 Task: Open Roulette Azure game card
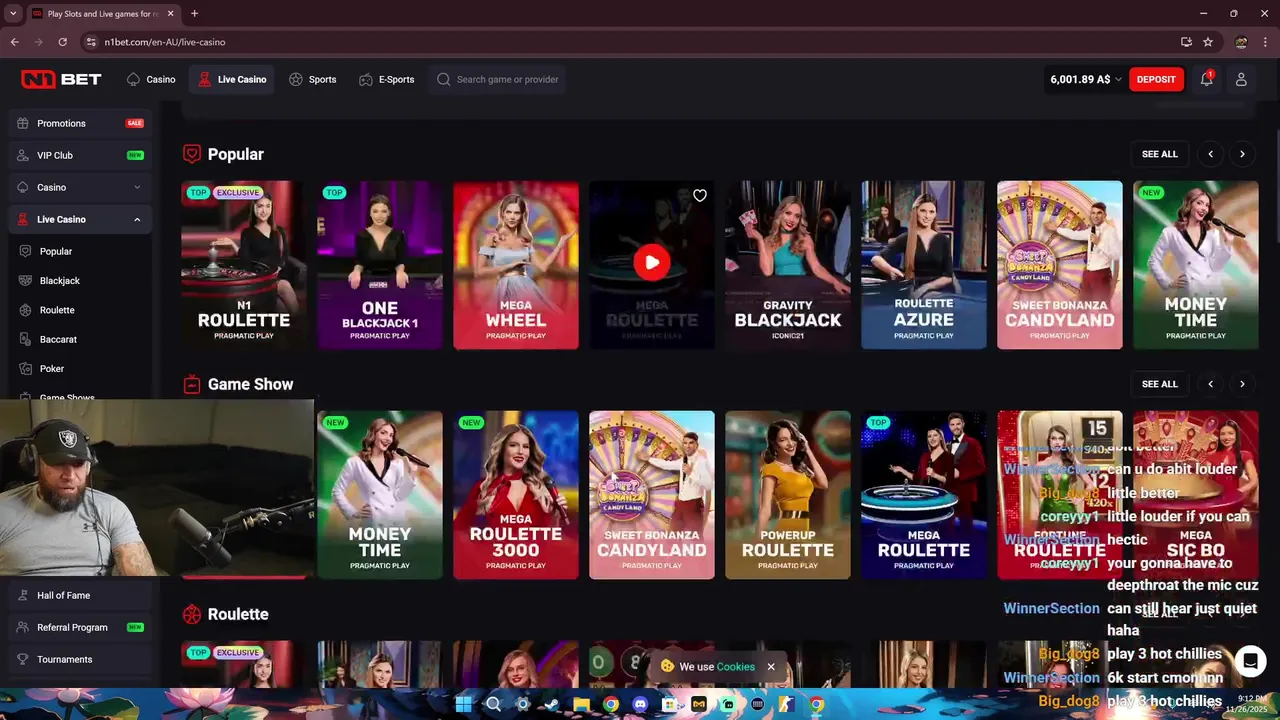click(x=924, y=265)
